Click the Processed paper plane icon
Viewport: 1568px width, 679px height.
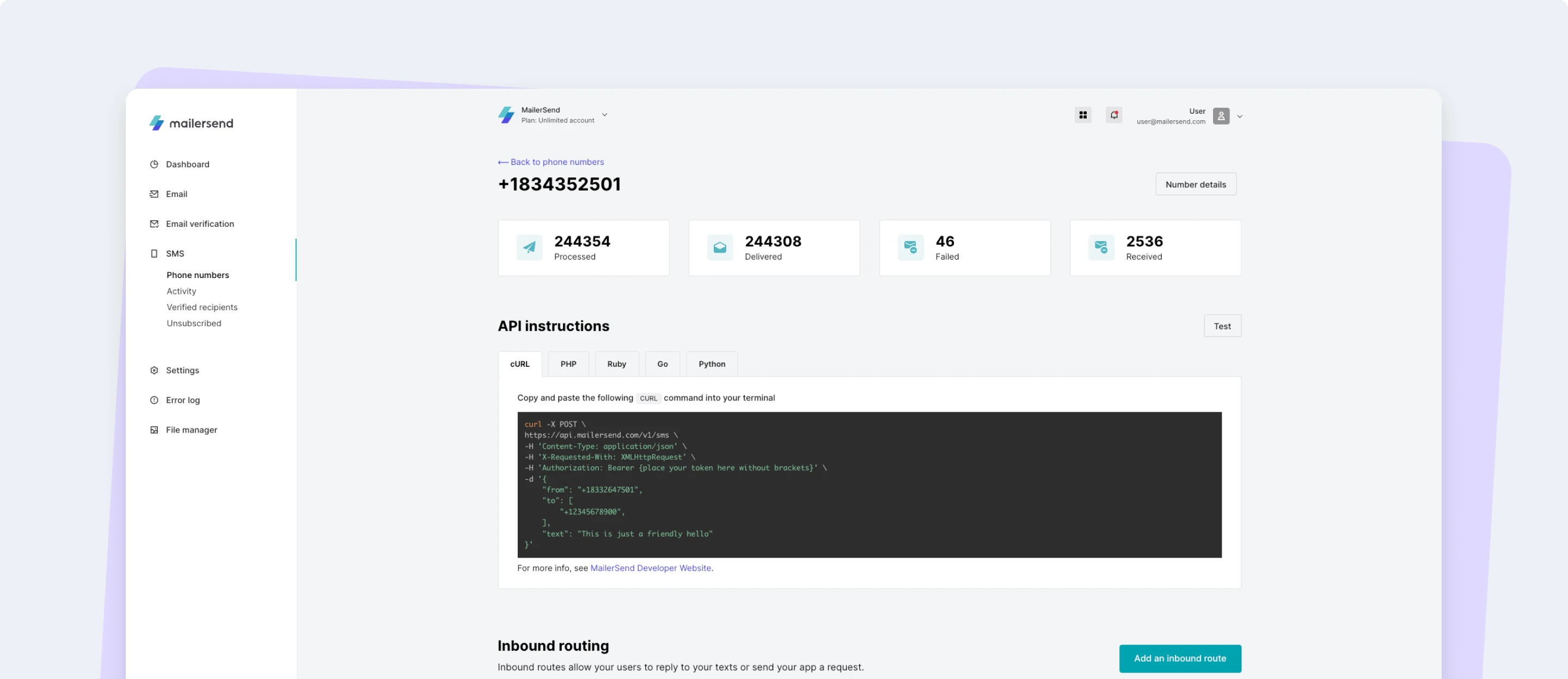point(529,248)
